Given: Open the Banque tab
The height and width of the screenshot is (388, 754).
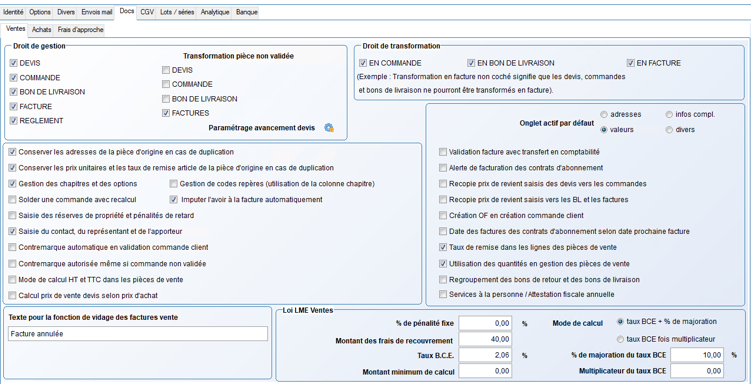Looking at the screenshot, I should click(247, 12).
